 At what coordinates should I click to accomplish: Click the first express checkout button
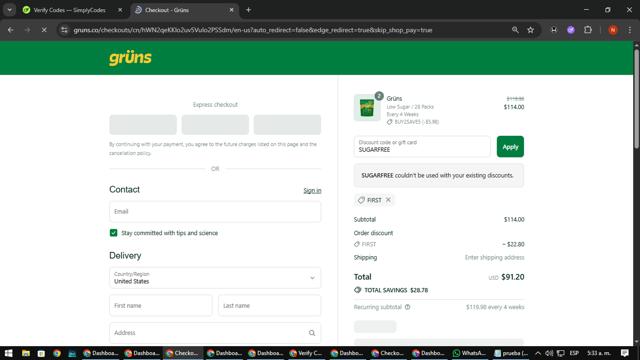(x=143, y=124)
